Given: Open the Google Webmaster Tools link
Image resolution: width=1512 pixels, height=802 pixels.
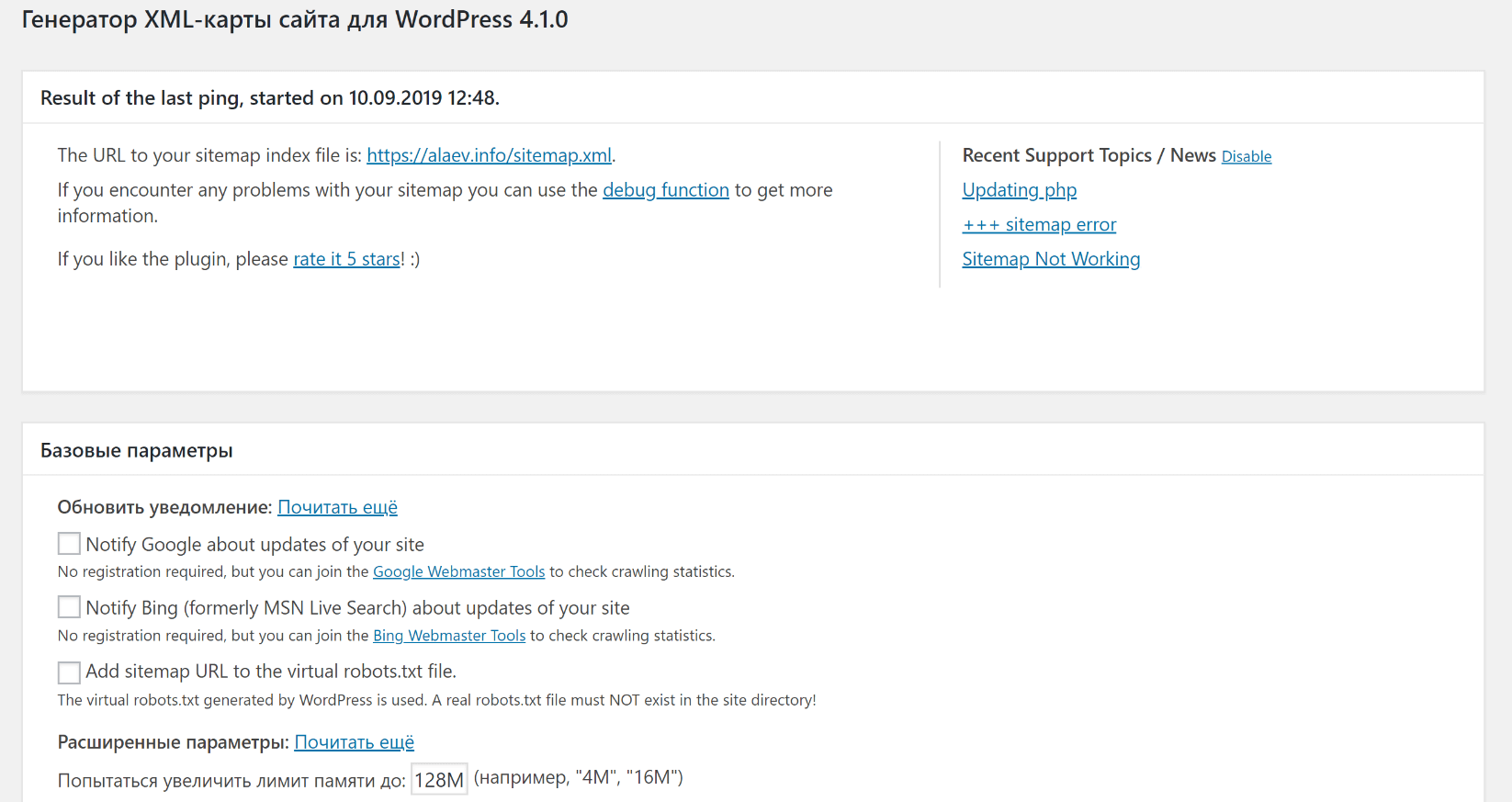Looking at the screenshot, I should 458,571.
